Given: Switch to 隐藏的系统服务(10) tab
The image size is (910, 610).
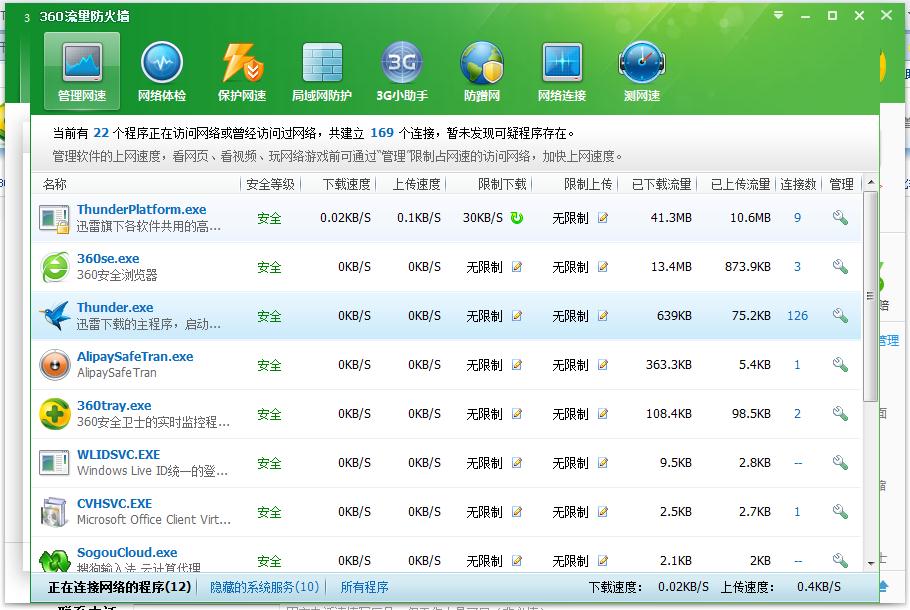Looking at the screenshot, I should 265,587.
